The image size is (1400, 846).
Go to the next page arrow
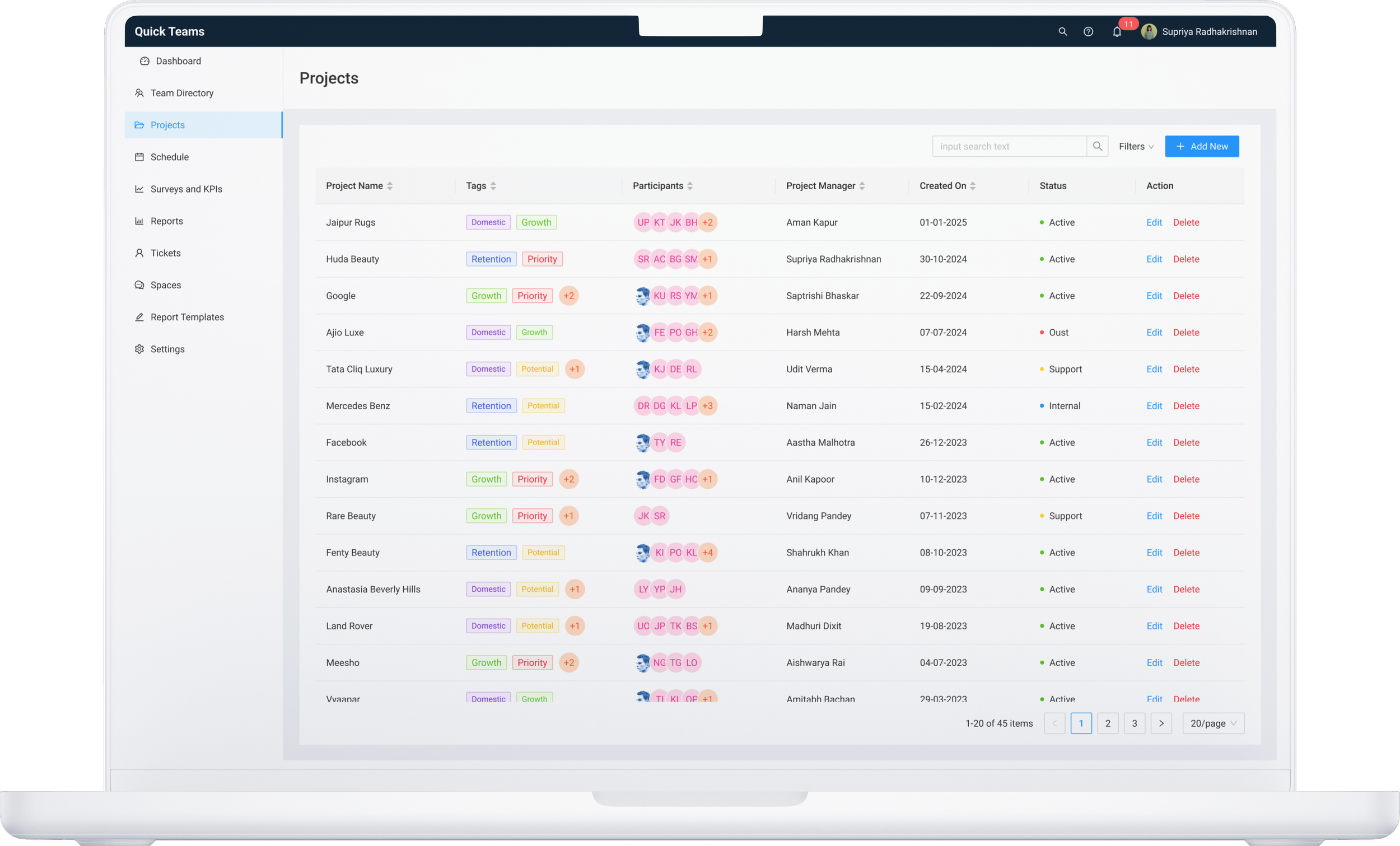tap(1161, 723)
